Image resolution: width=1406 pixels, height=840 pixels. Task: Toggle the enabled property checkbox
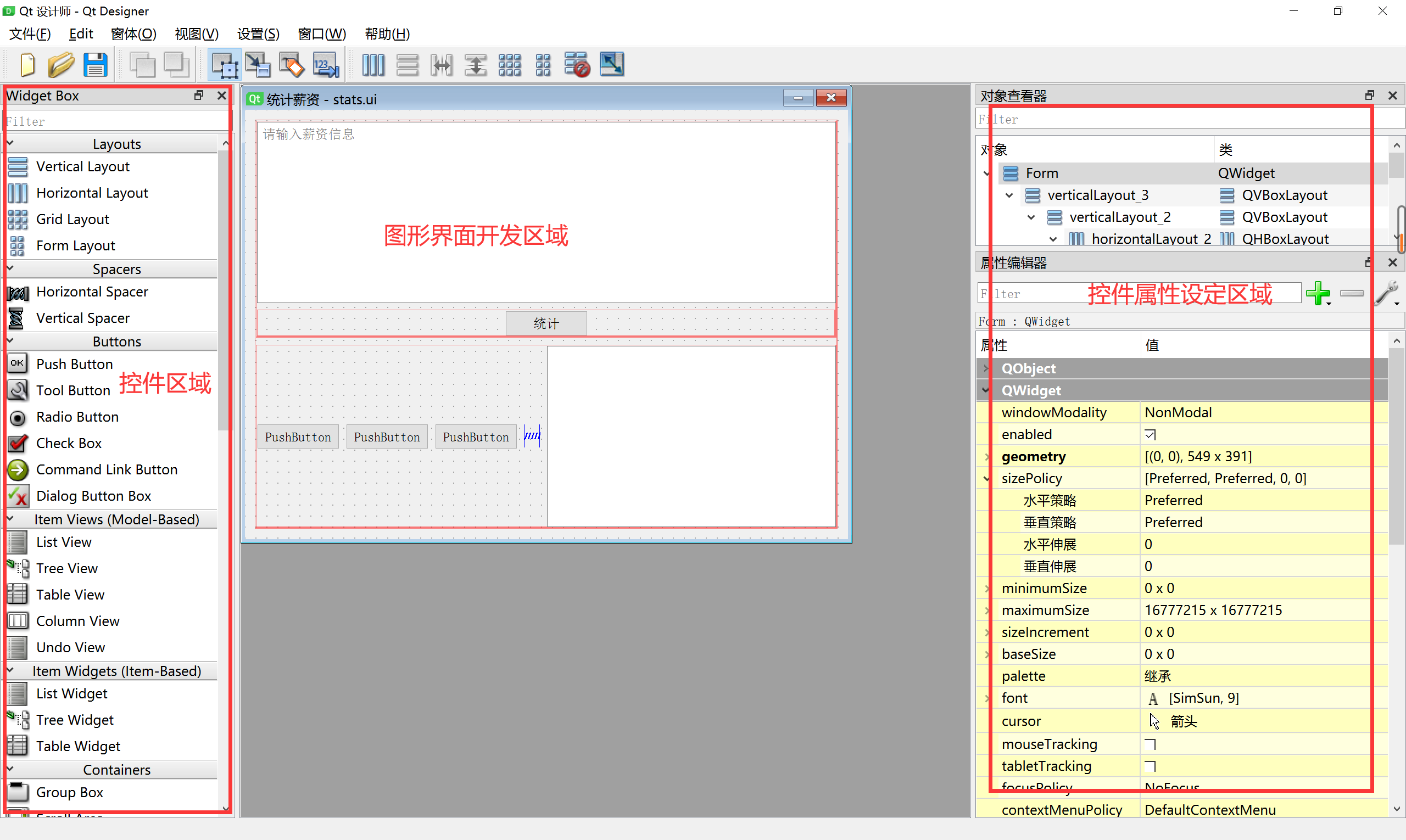coord(1150,435)
